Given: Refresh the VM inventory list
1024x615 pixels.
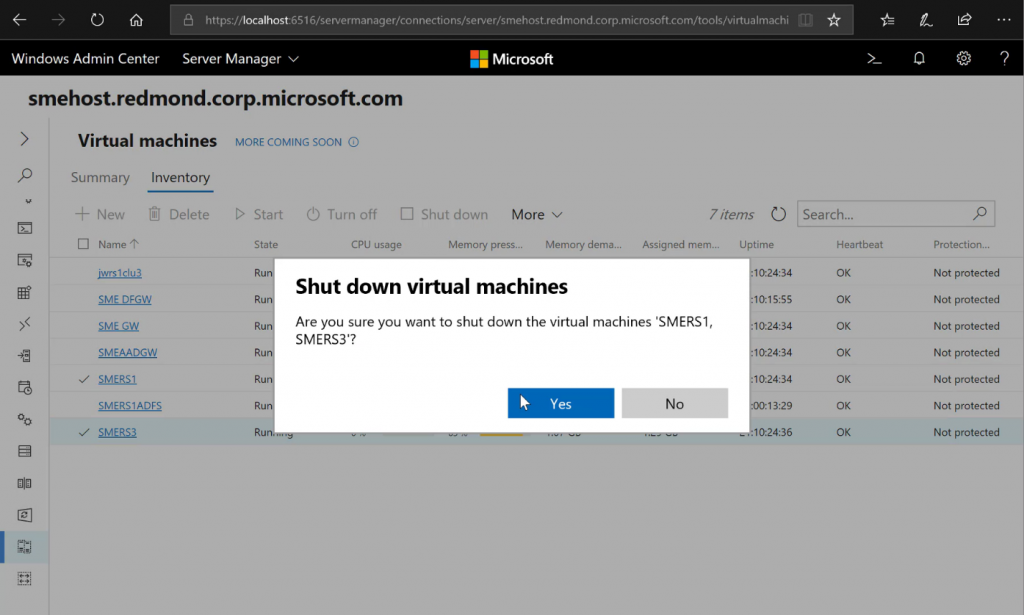Looking at the screenshot, I should point(778,213).
